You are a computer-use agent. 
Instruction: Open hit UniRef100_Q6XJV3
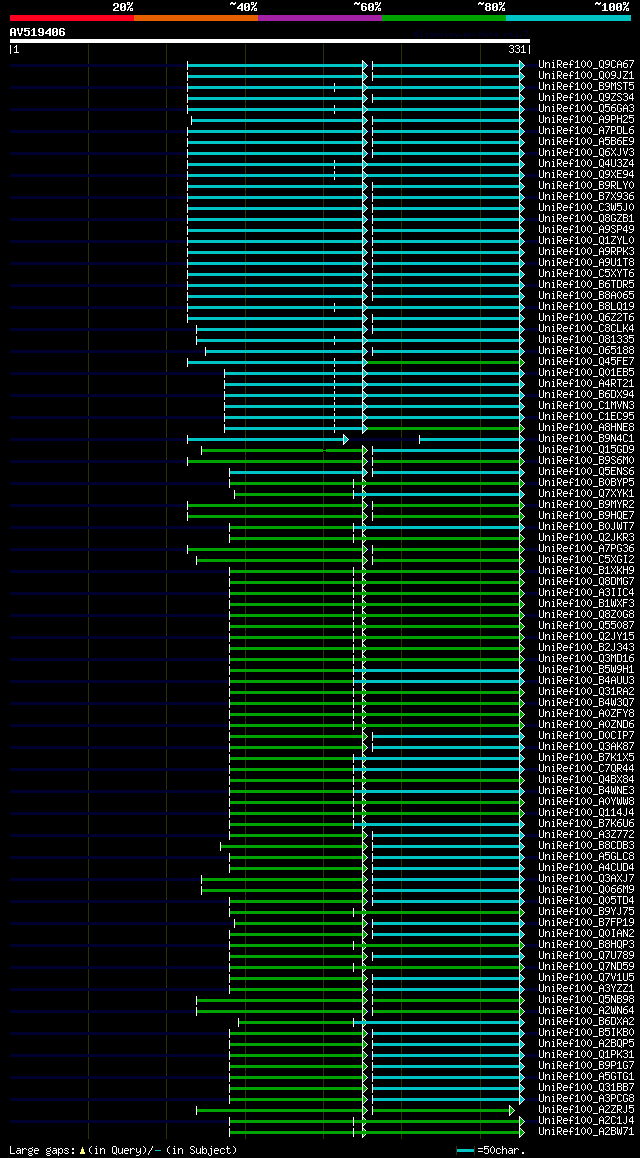point(586,153)
